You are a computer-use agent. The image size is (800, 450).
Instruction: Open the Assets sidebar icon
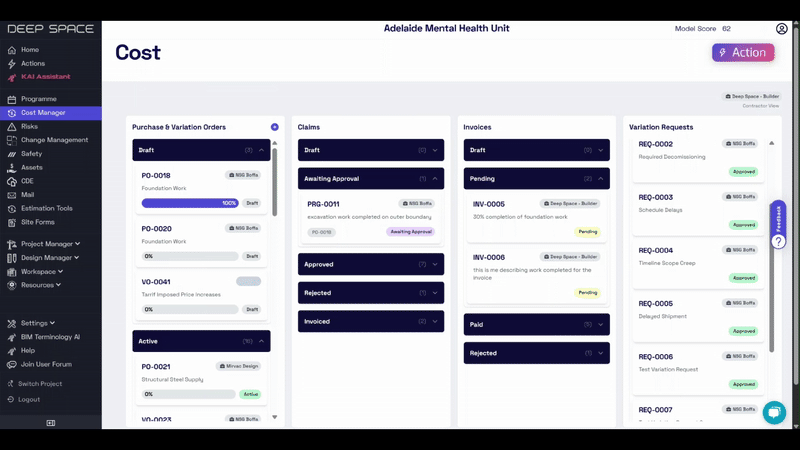pos(12,168)
